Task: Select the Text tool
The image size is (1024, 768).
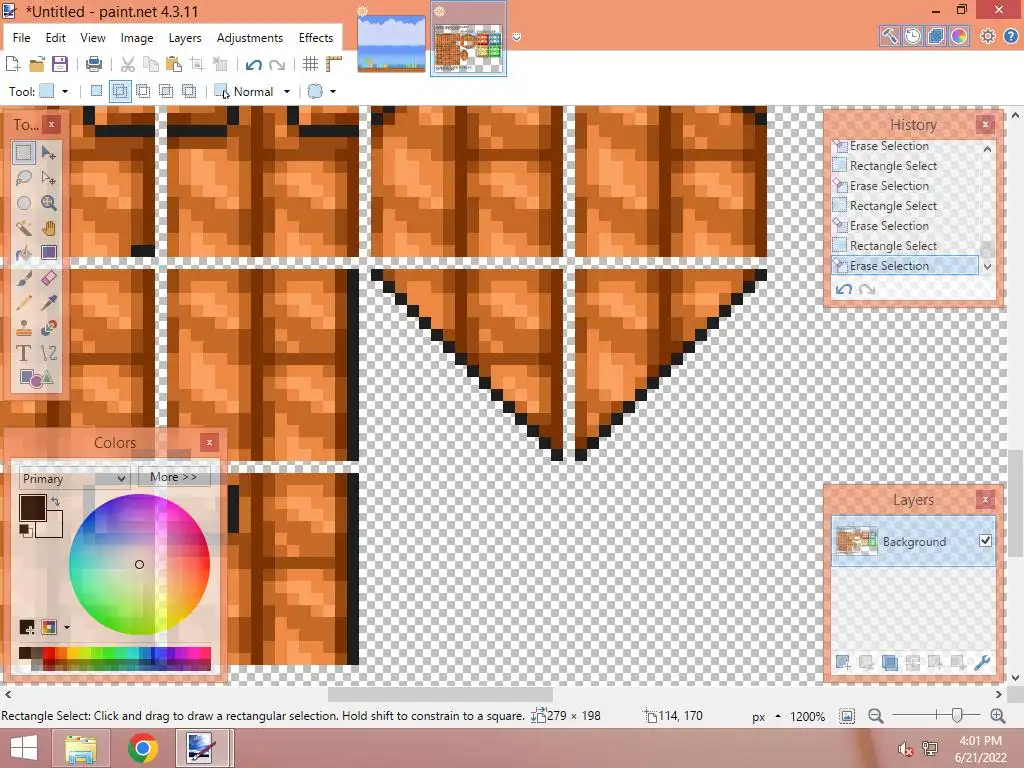Action: coord(24,353)
